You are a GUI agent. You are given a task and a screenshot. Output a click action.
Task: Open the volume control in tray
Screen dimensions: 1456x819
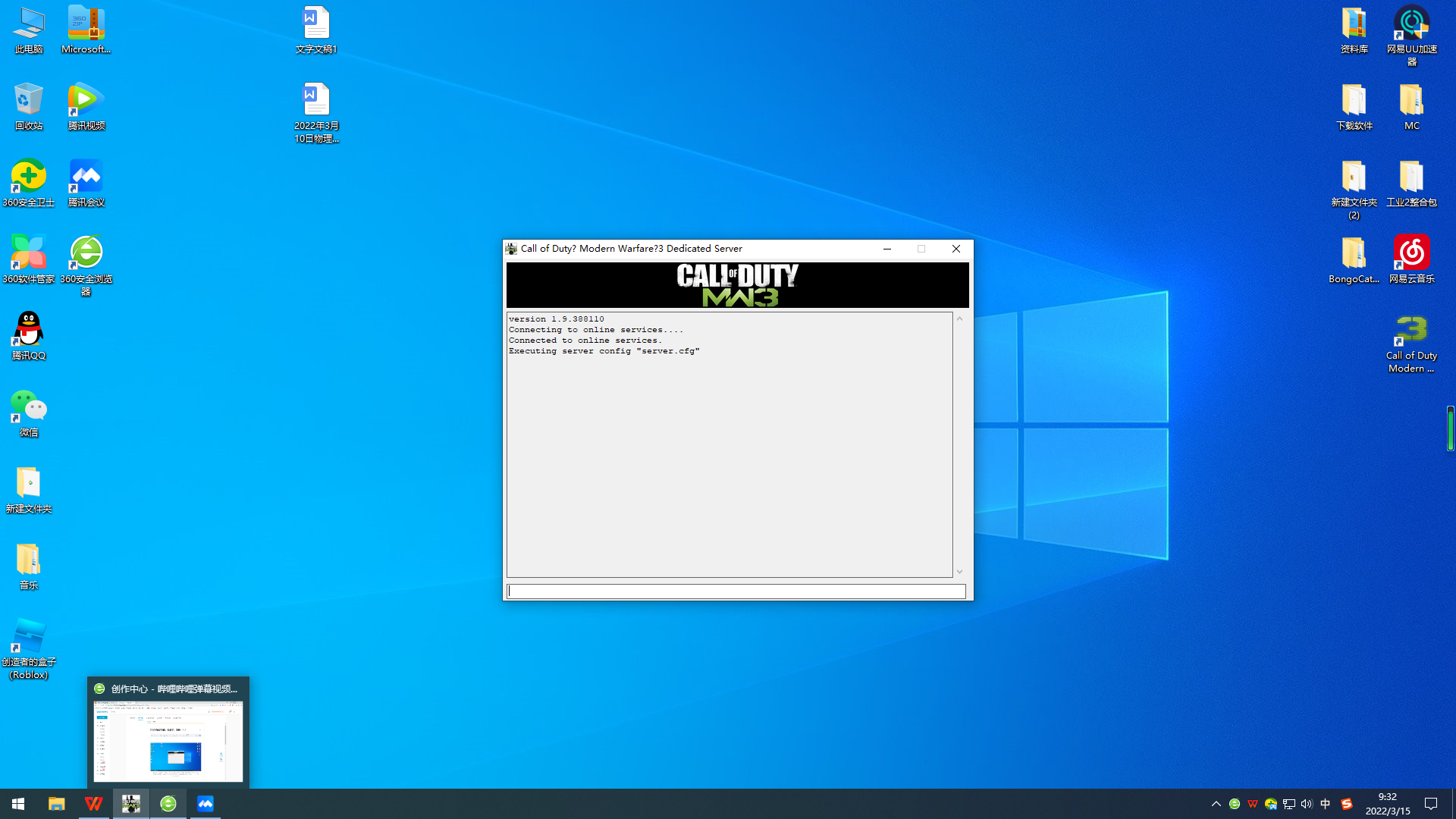tap(1307, 804)
